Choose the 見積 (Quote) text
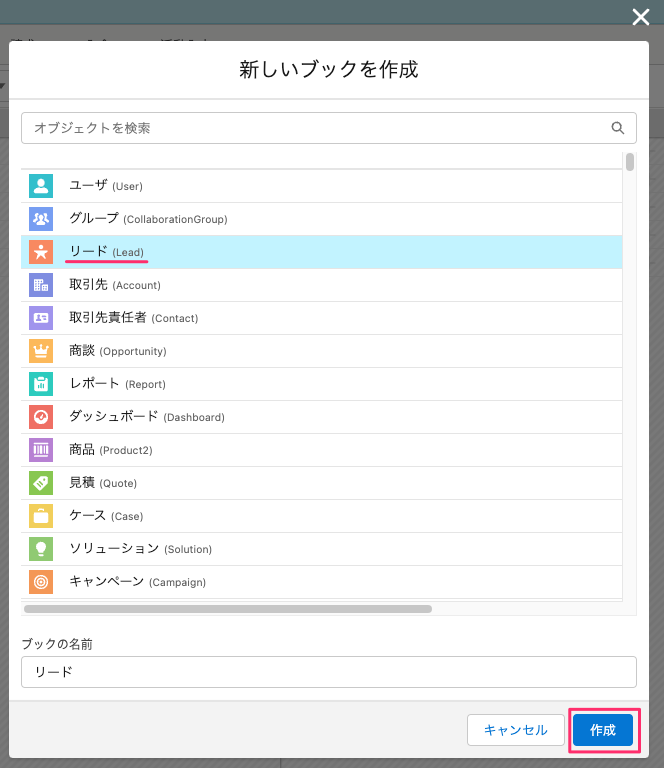The image size is (664, 768). coord(103,482)
